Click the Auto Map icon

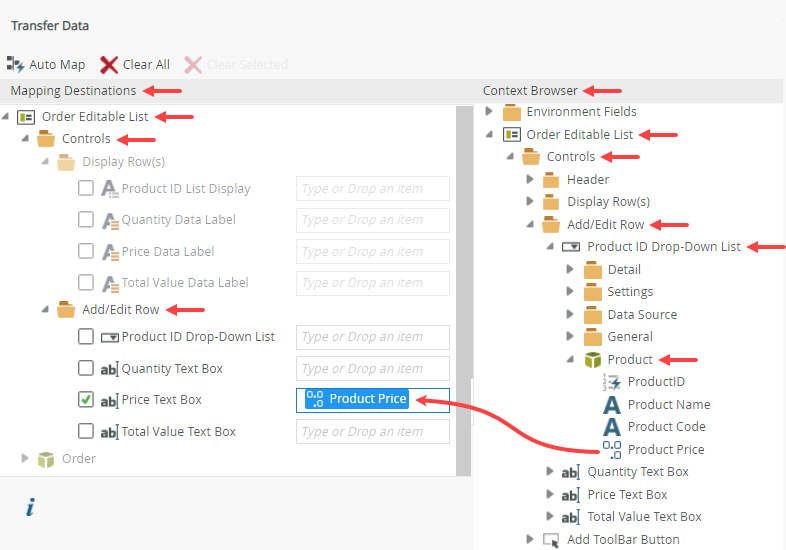click(15, 64)
